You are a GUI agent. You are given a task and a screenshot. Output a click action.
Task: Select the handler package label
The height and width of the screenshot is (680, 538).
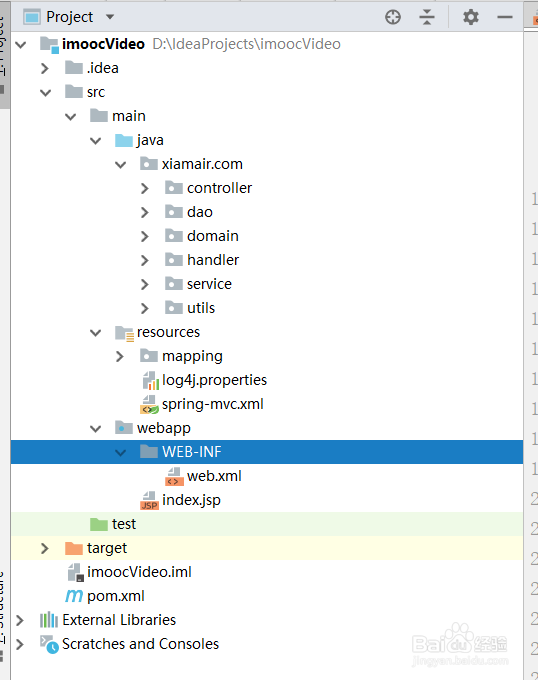tap(213, 260)
